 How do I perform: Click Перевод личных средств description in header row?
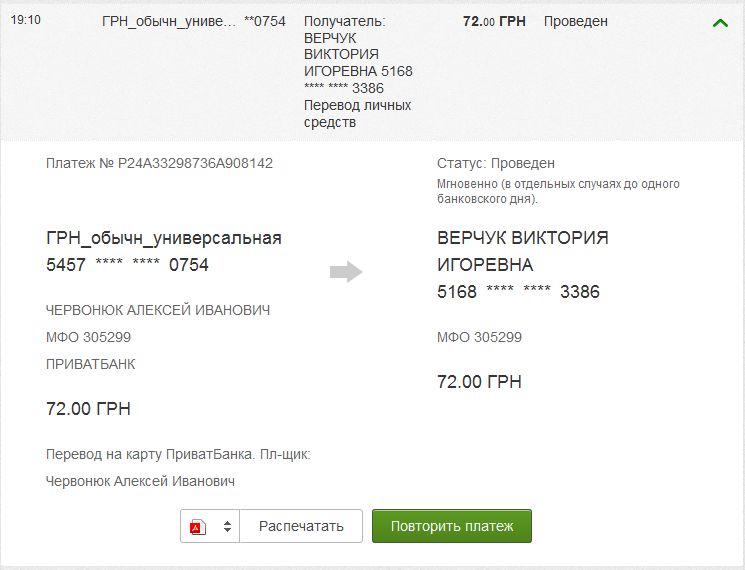(357, 114)
